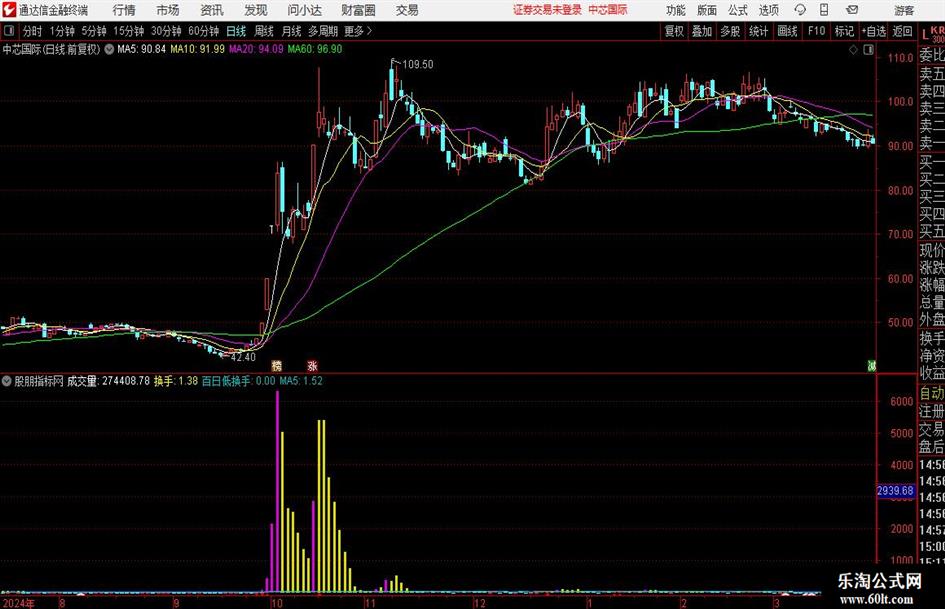Toggle the left side panel icon
The width and height of the screenshot is (945, 609).
[9, 31]
